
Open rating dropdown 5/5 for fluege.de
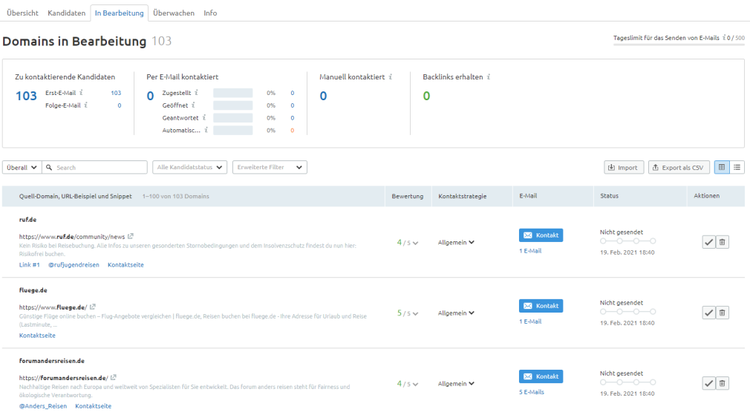[x=408, y=313]
